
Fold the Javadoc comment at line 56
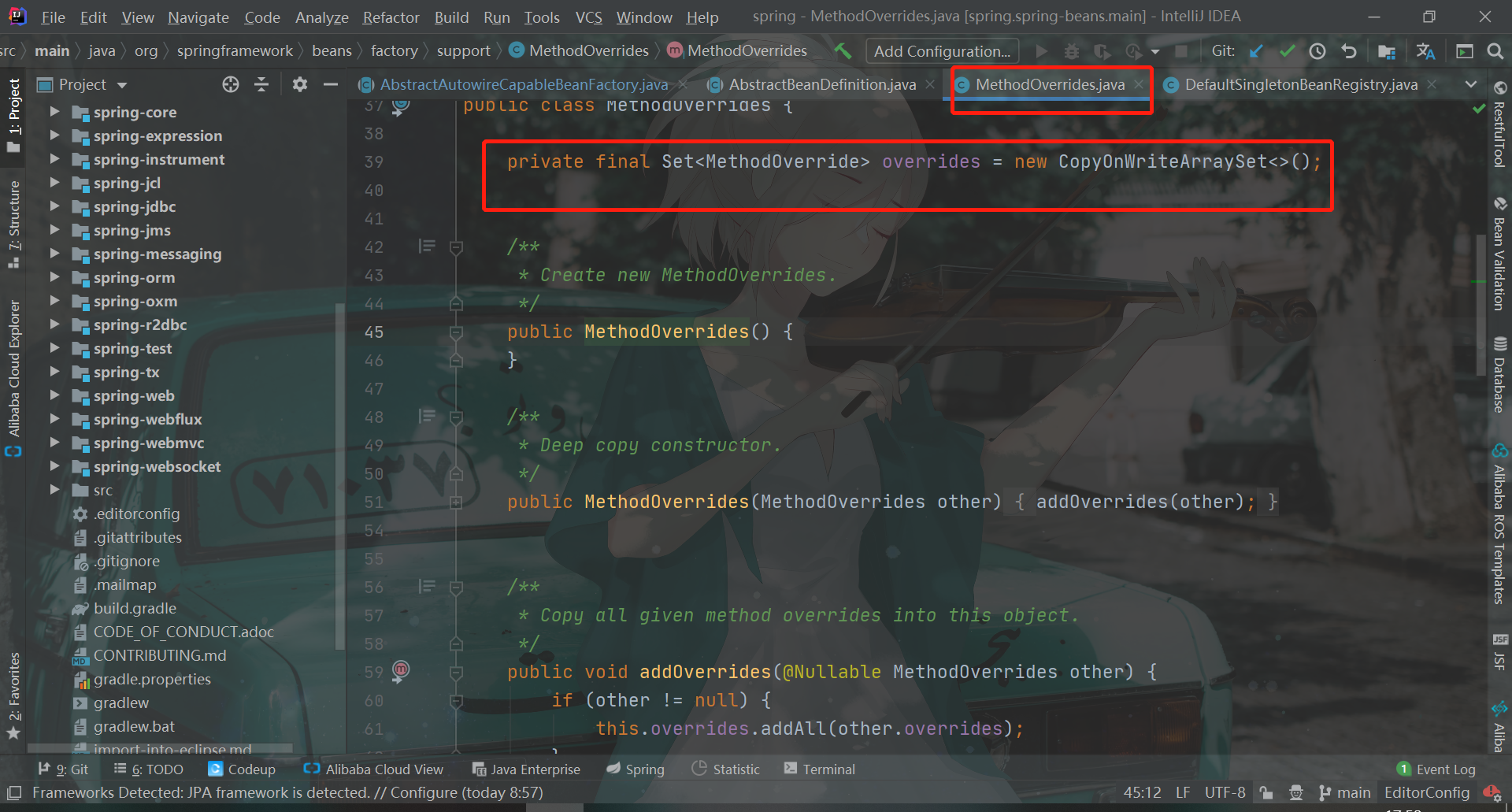456,588
